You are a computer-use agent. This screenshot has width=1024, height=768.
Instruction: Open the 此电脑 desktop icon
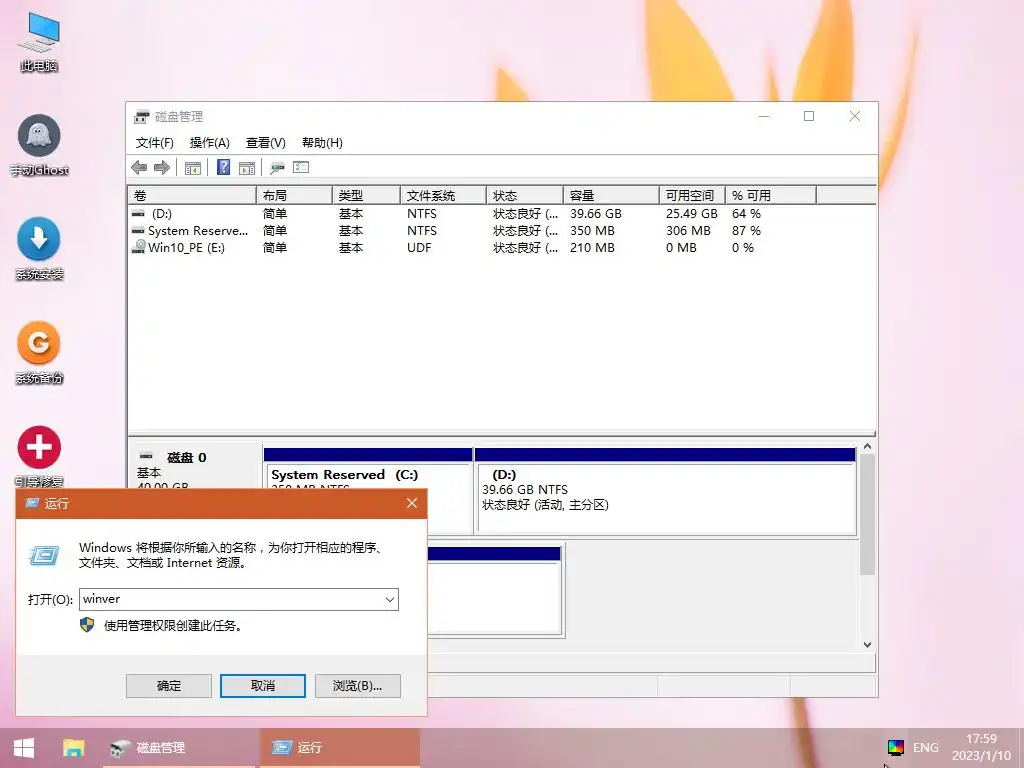coord(39,42)
